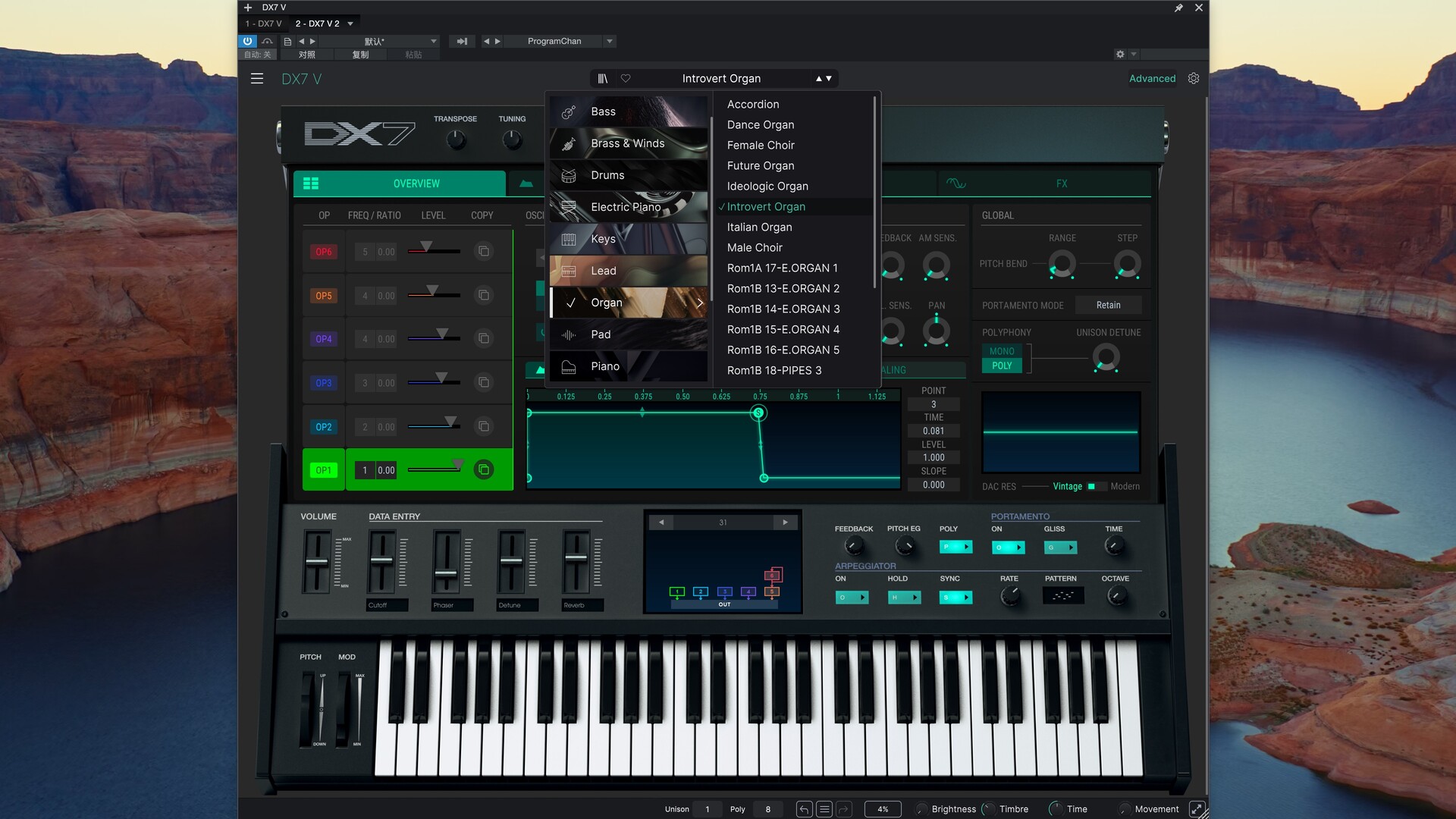
Task: Choose the Accordion preset
Action: [794, 105]
